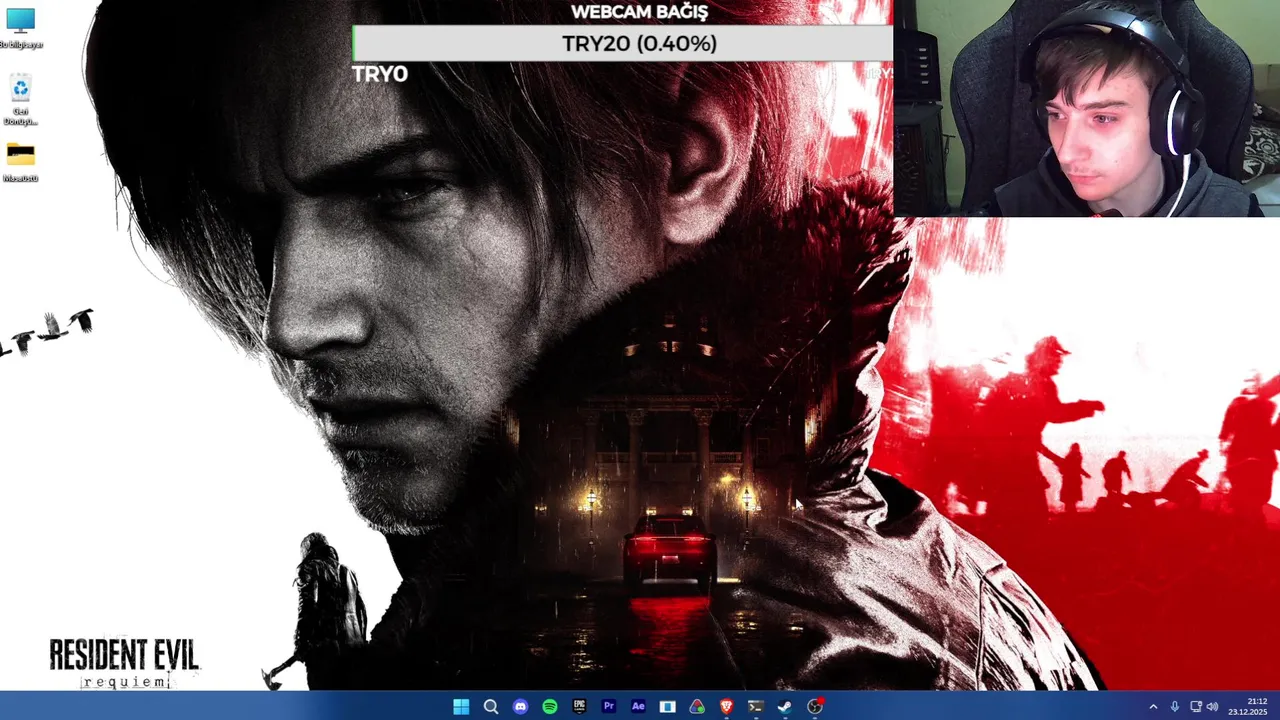Launch Discord from the taskbar

point(520,706)
